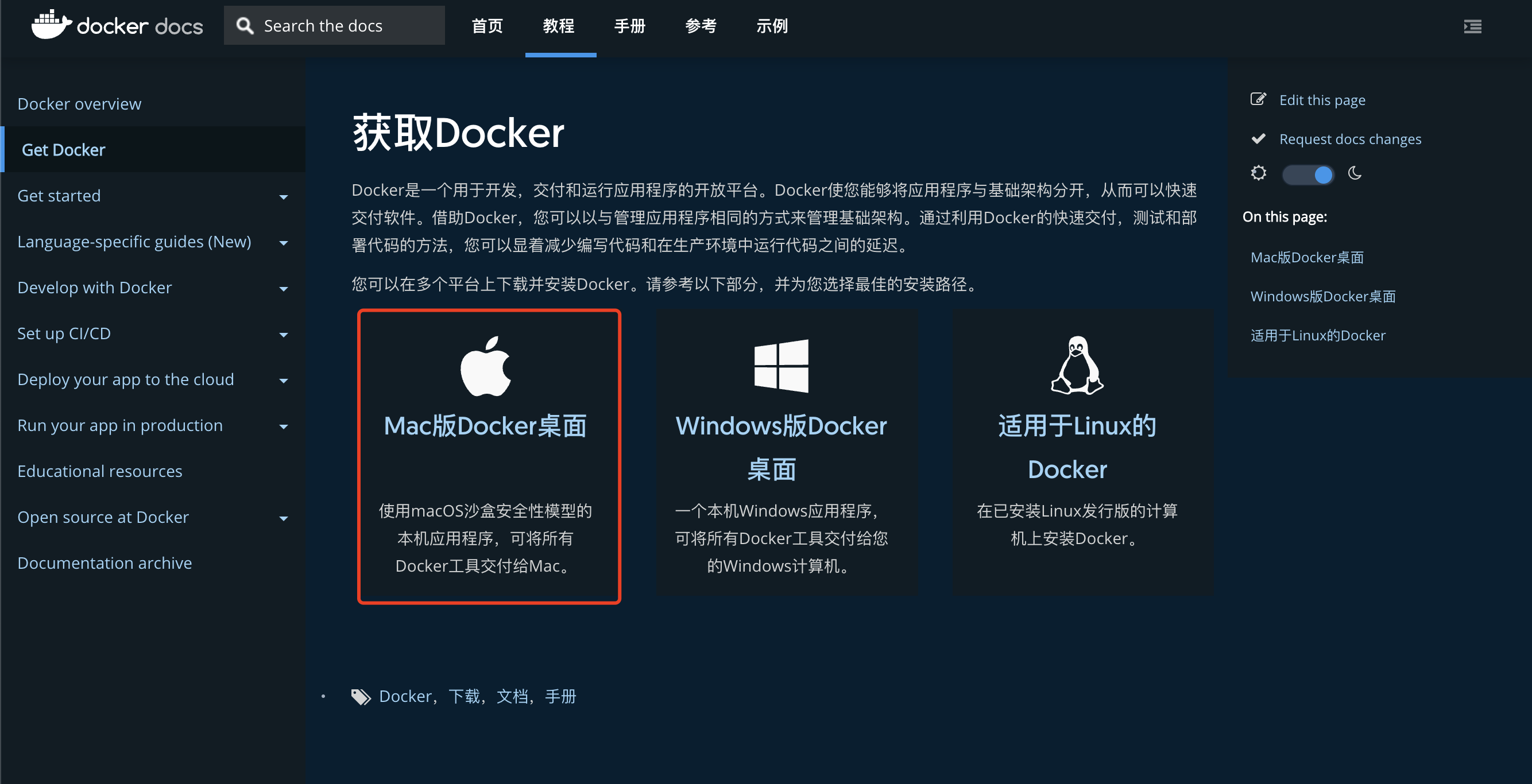Image resolution: width=1532 pixels, height=784 pixels.
Task: Click the Linux card description text
Action: coord(1077,524)
